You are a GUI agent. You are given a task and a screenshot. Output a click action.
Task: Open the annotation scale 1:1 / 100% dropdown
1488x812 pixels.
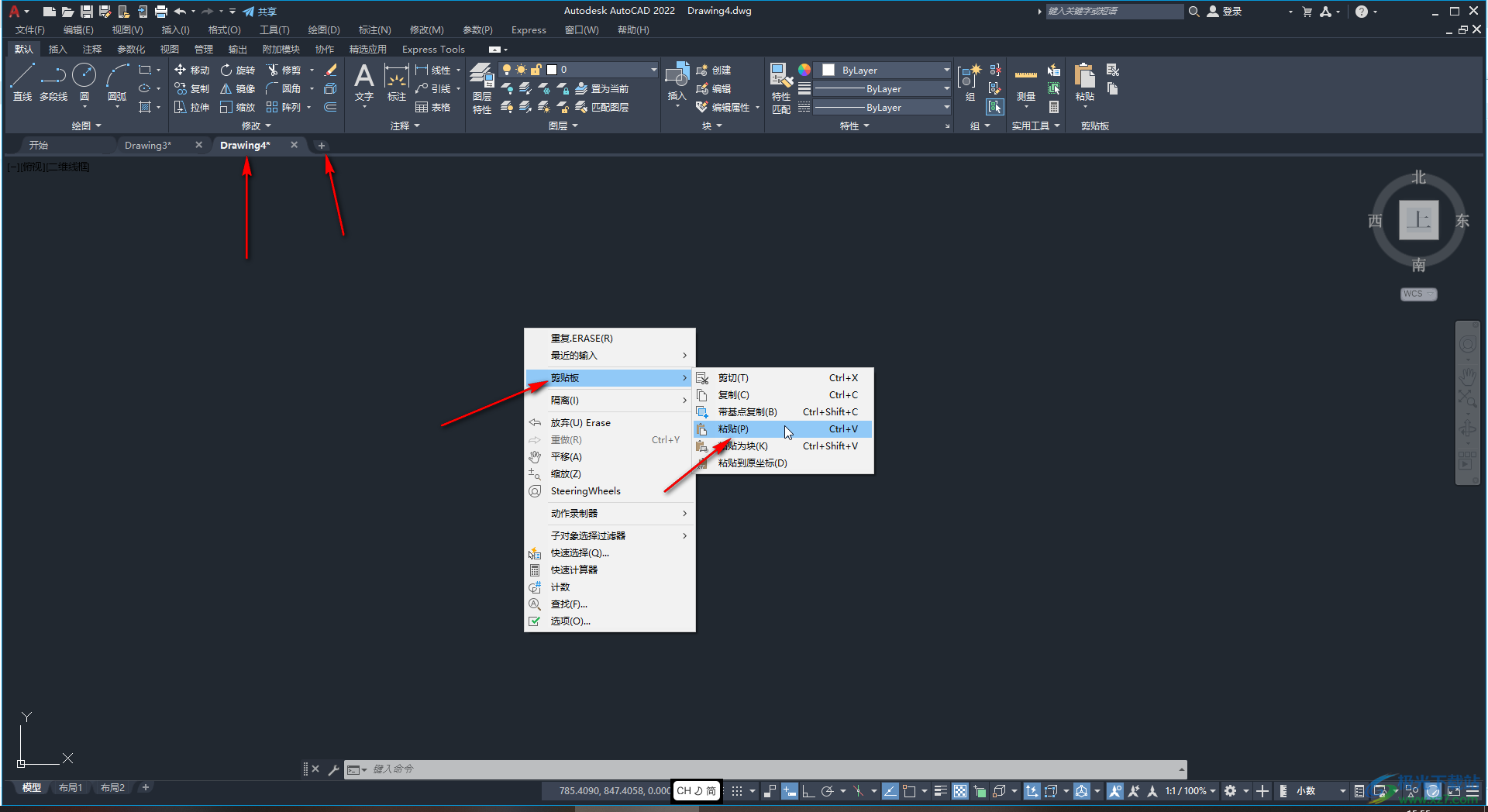point(1190,791)
